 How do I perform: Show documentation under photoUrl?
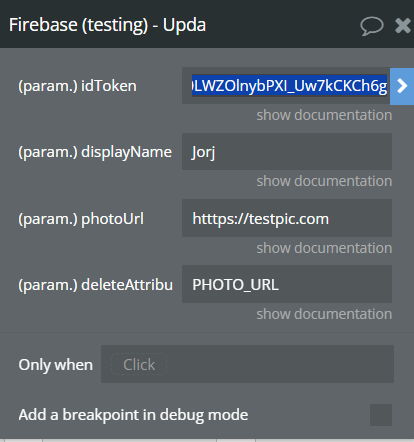click(324, 248)
